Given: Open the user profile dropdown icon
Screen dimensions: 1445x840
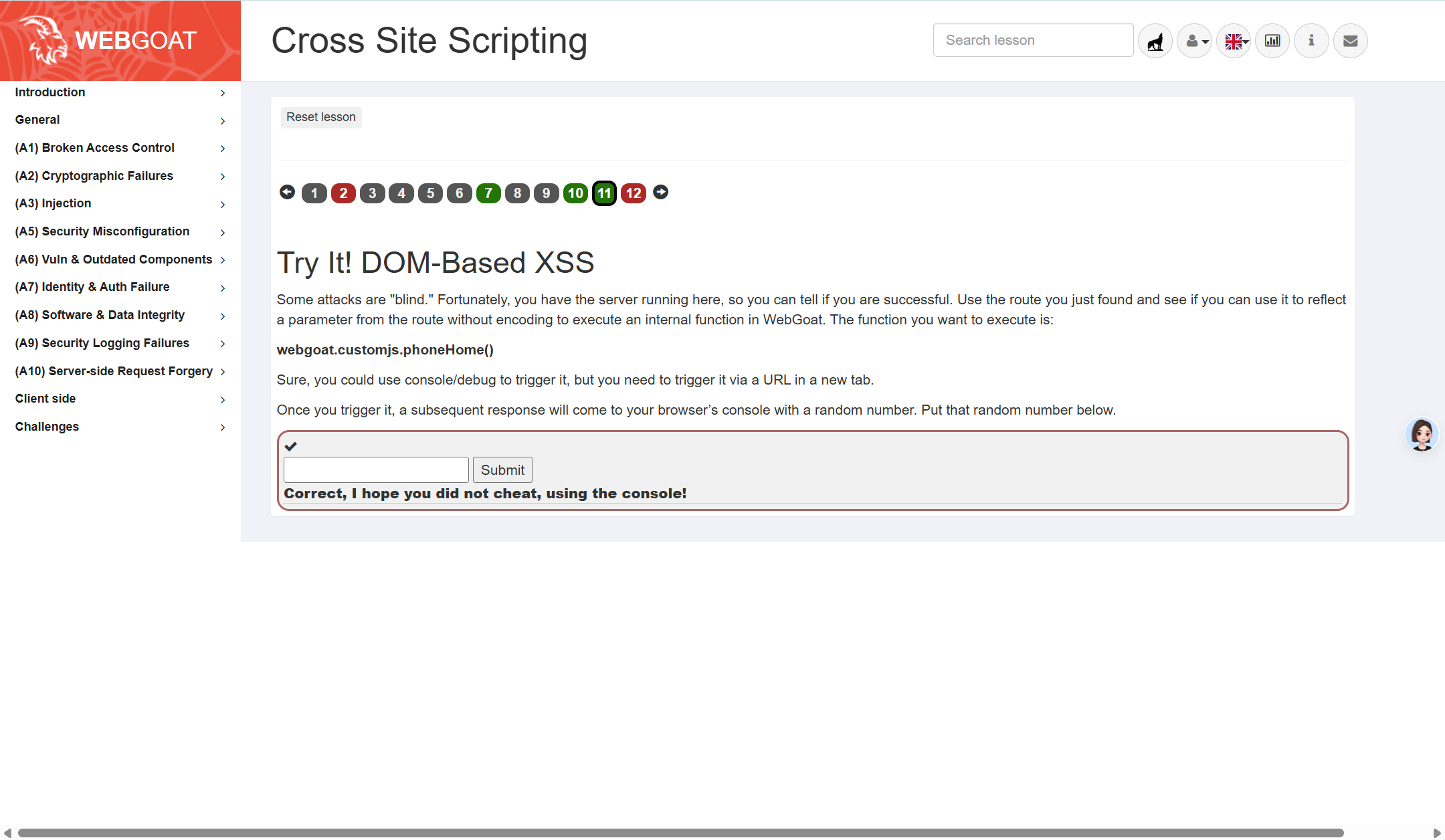Looking at the screenshot, I should click(1194, 41).
